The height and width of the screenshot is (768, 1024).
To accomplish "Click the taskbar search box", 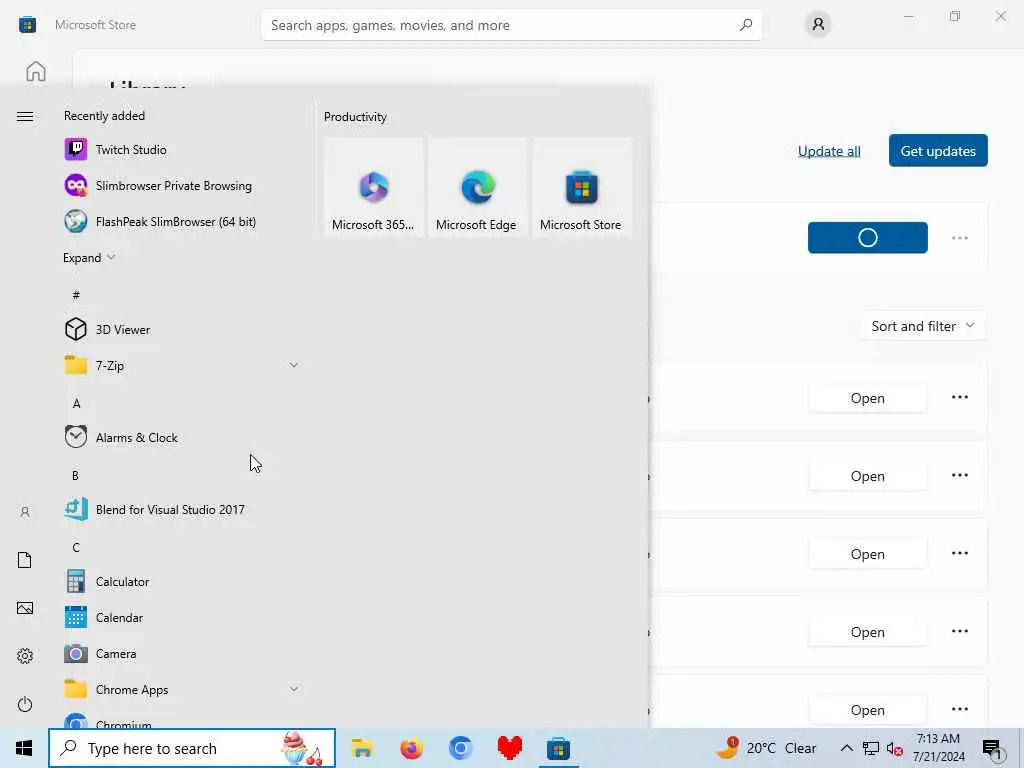I will 192,748.
